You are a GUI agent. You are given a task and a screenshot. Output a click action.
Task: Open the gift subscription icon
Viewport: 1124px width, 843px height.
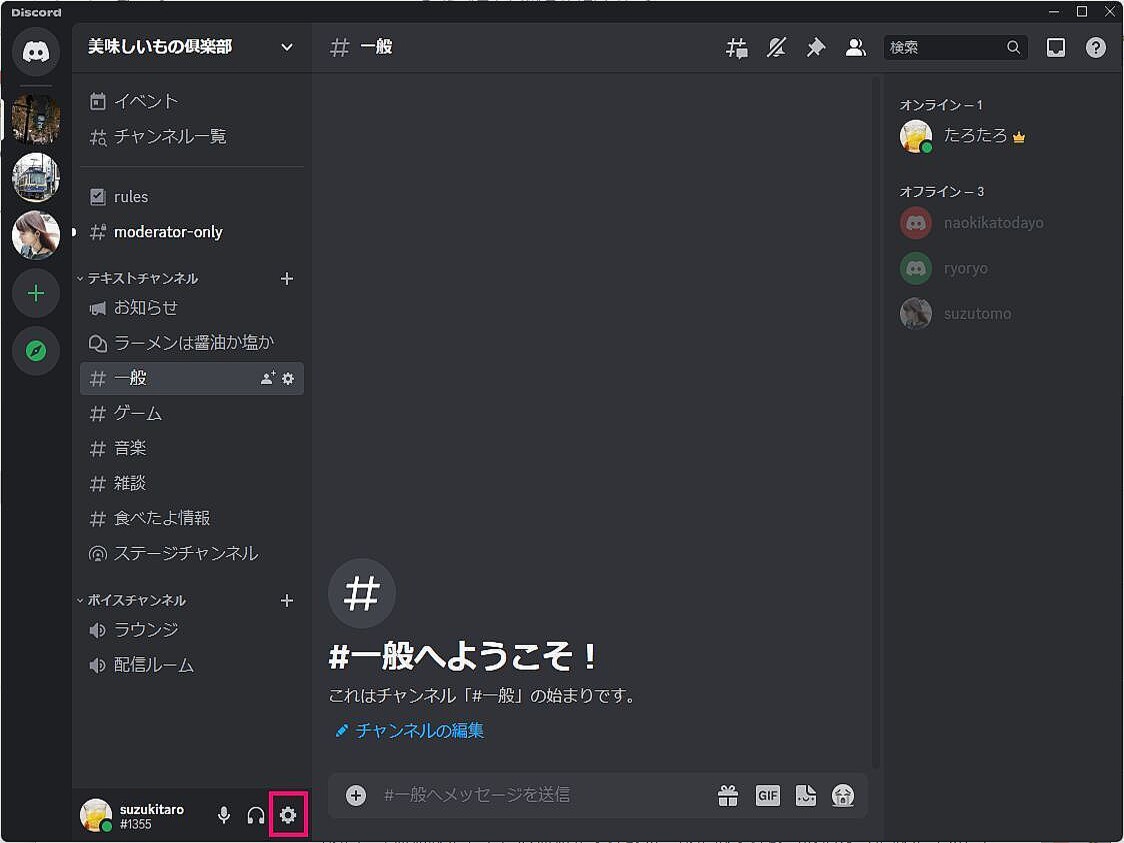pyautogui.click(x=727, y=795)
